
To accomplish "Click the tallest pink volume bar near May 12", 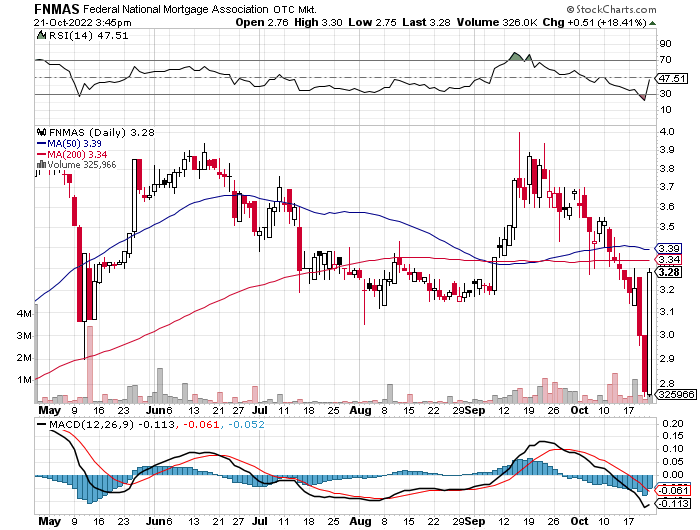I will click(90, 364).
